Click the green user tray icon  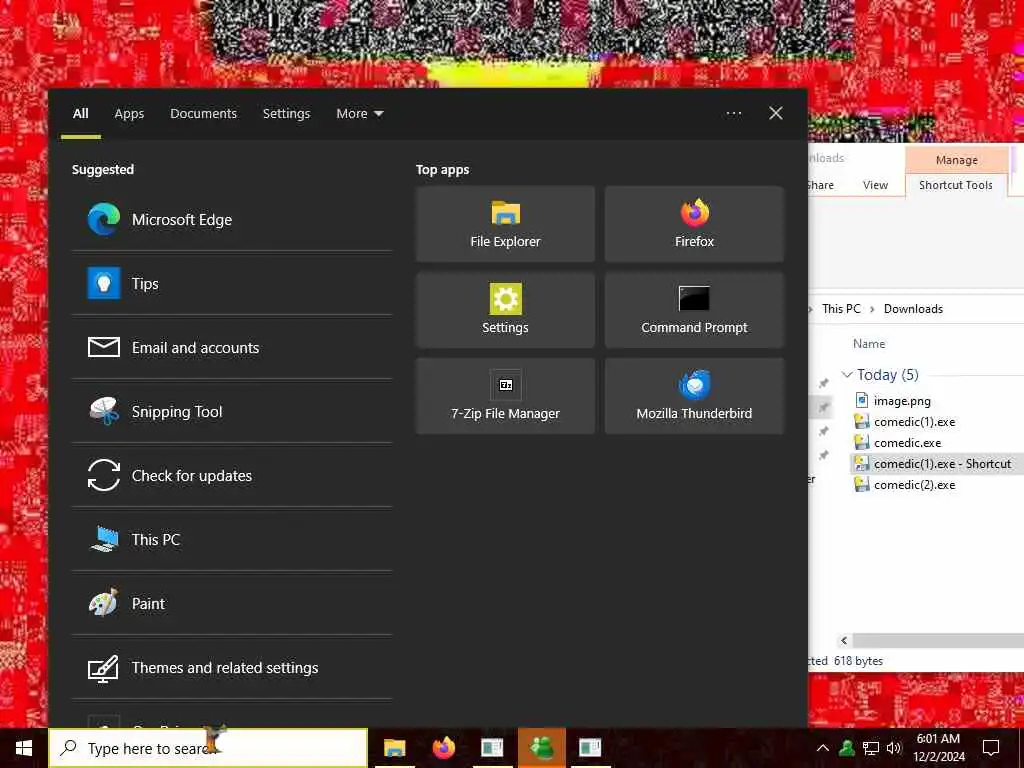pos(847,748)
